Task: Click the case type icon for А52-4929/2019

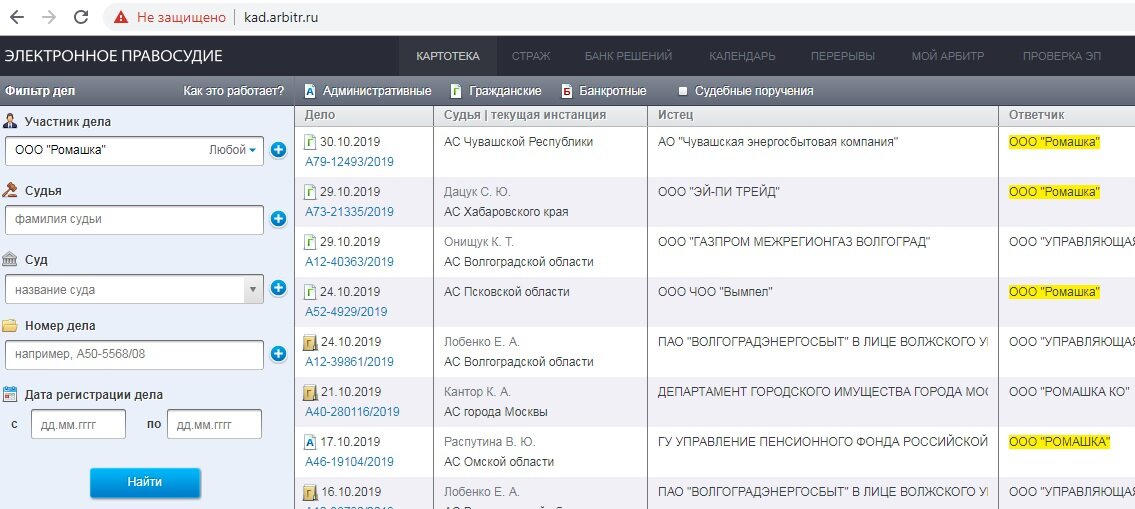Action: point(310,292)
